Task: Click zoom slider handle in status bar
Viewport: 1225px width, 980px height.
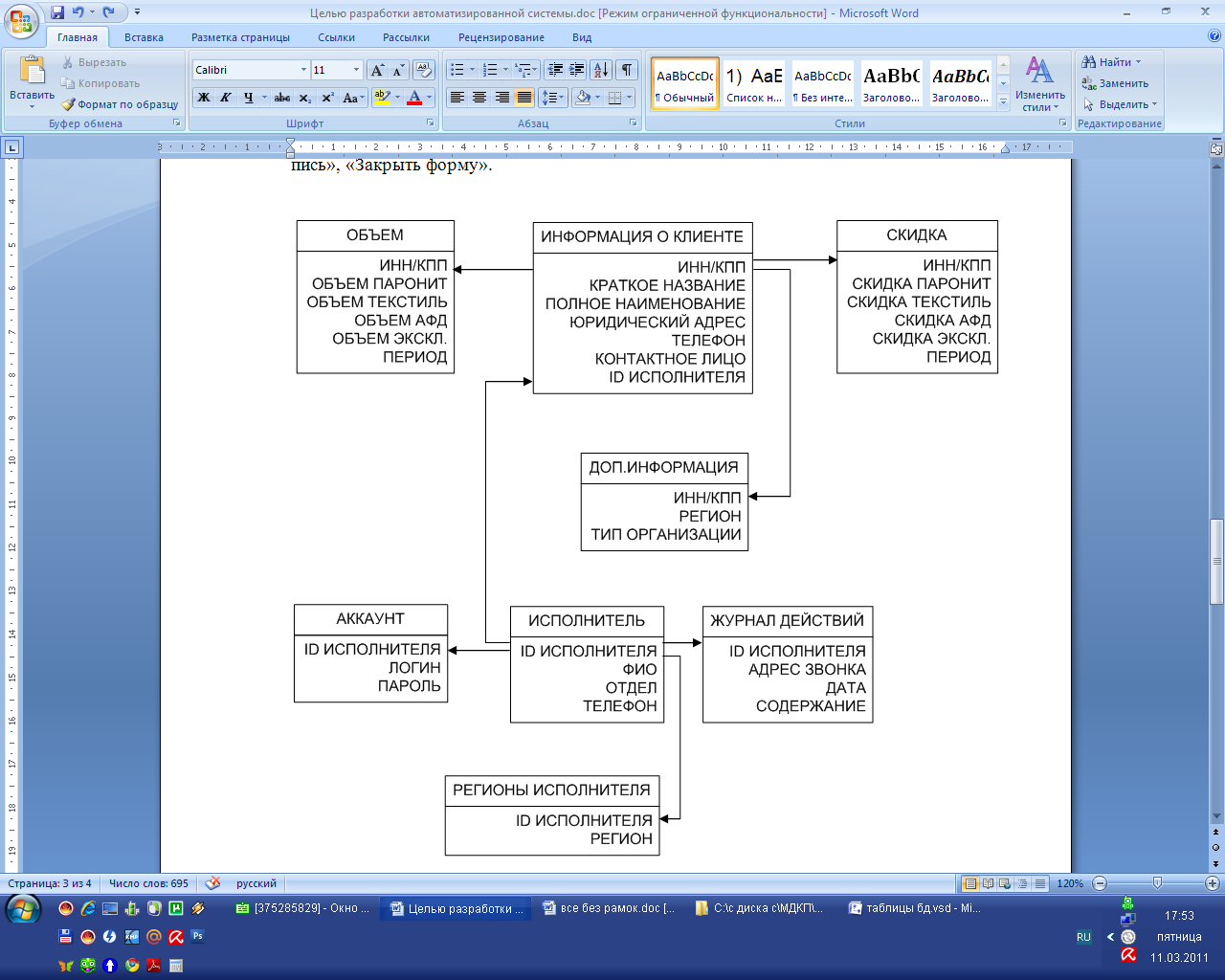Action: tap(1157, 883)
